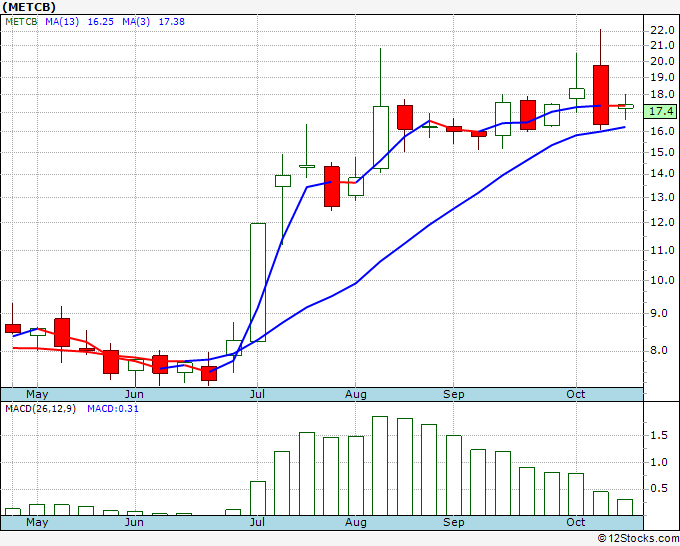Click the 17.38 moving average value
Viewport: 680px width, 546px height.
172,22
